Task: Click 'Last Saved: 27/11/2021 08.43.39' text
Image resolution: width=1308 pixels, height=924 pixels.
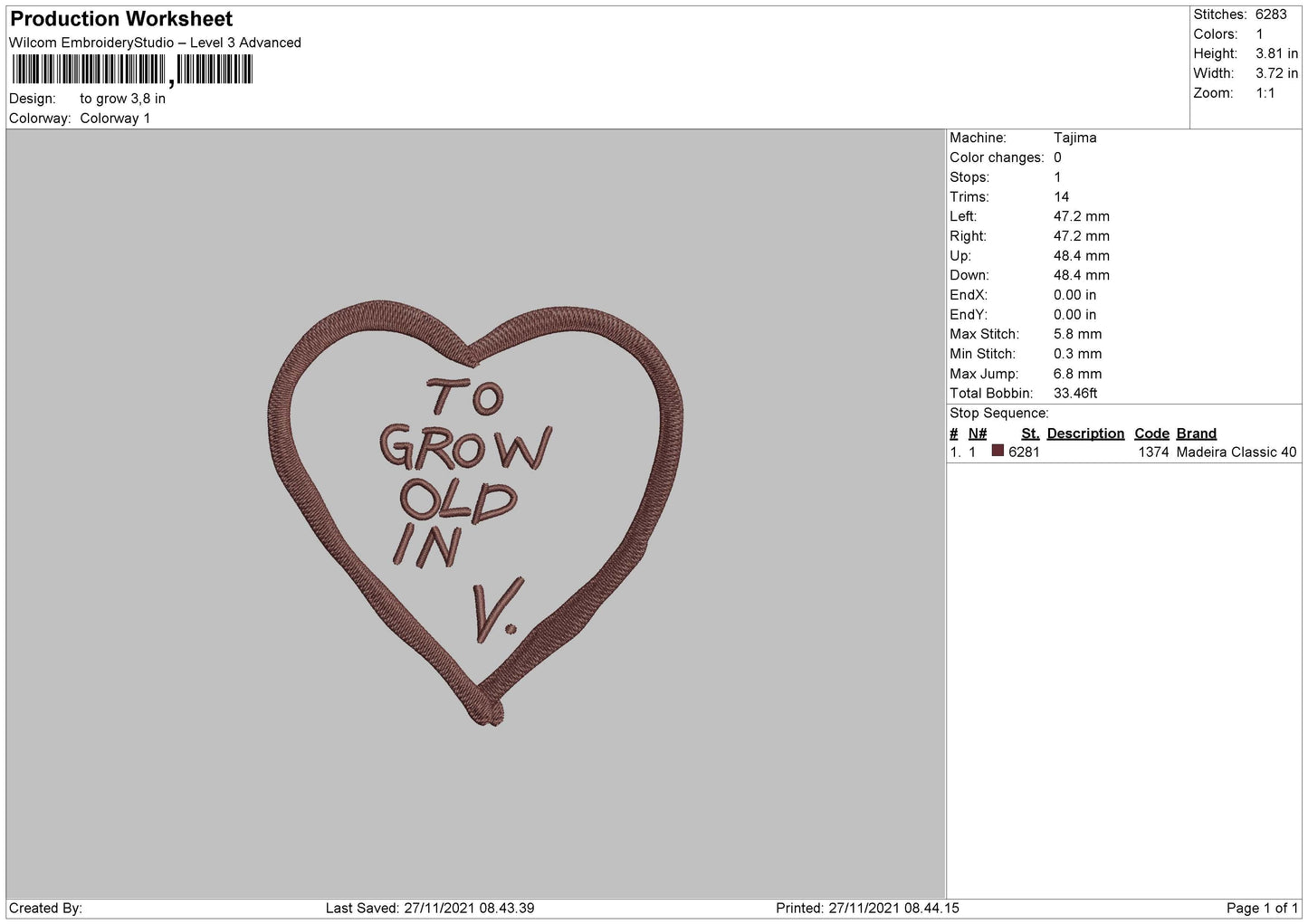Action: point(430,909)
